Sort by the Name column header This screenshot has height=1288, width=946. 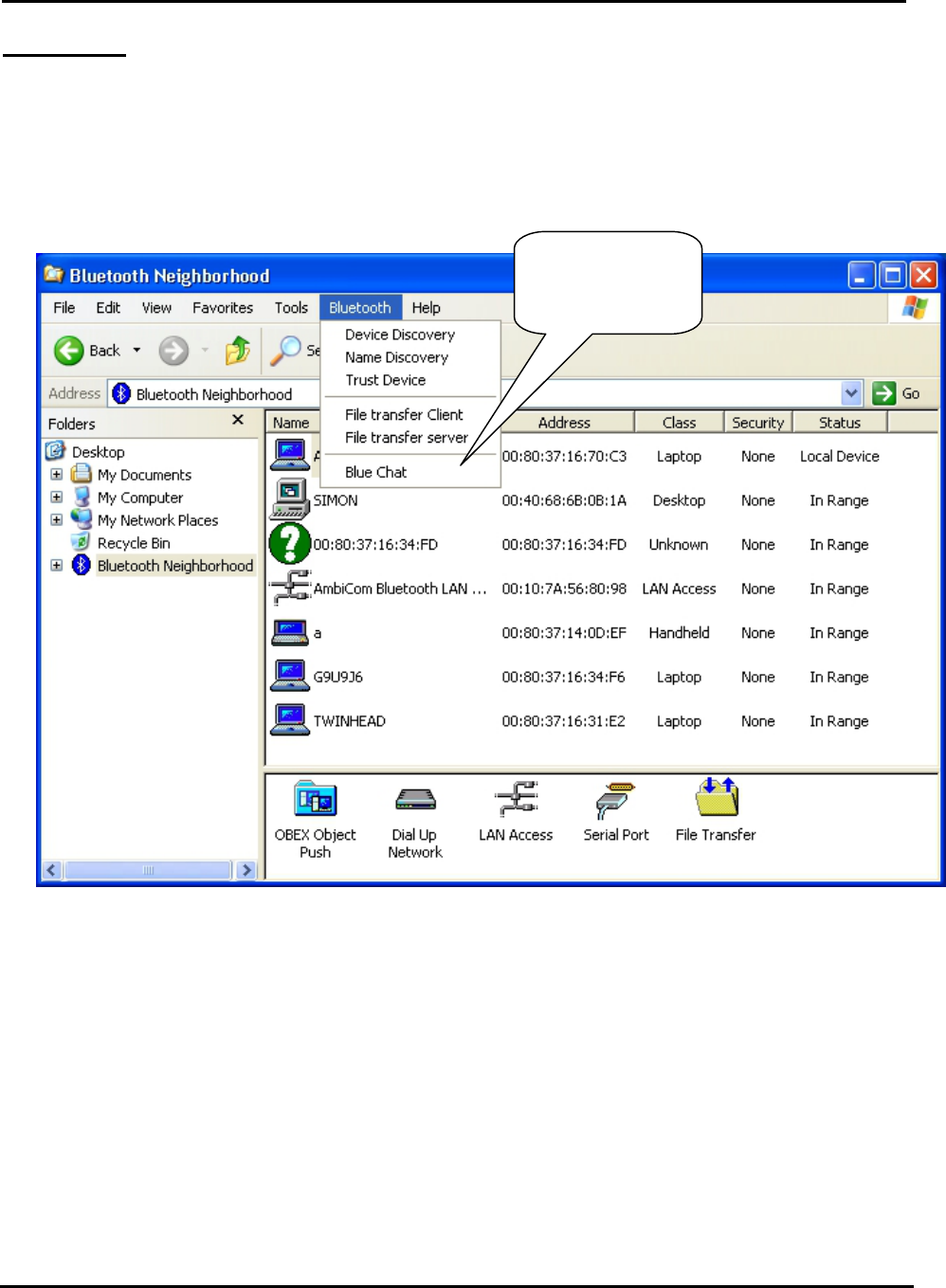(x=292, y=423)
